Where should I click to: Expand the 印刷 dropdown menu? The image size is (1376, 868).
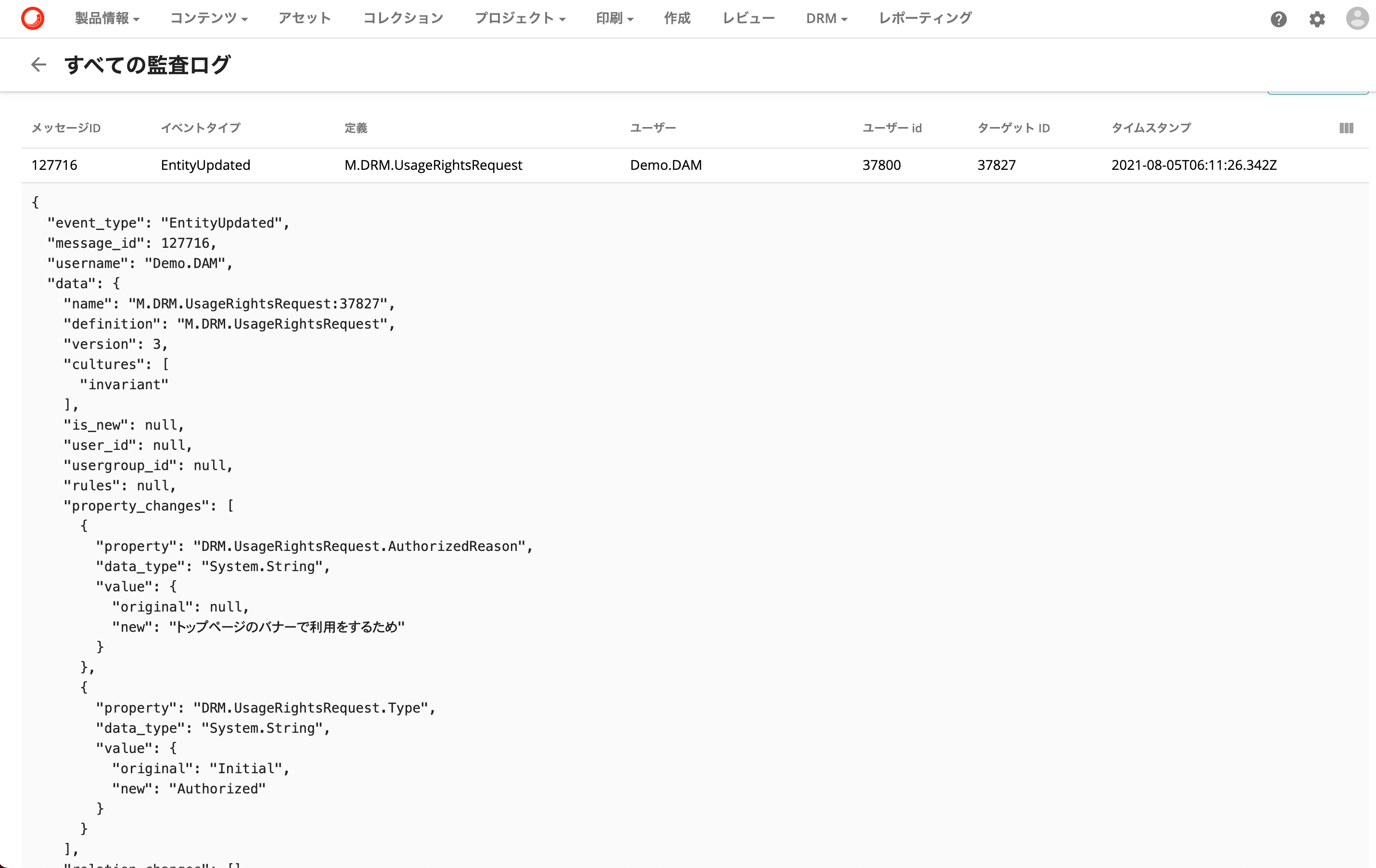(614, 18)
